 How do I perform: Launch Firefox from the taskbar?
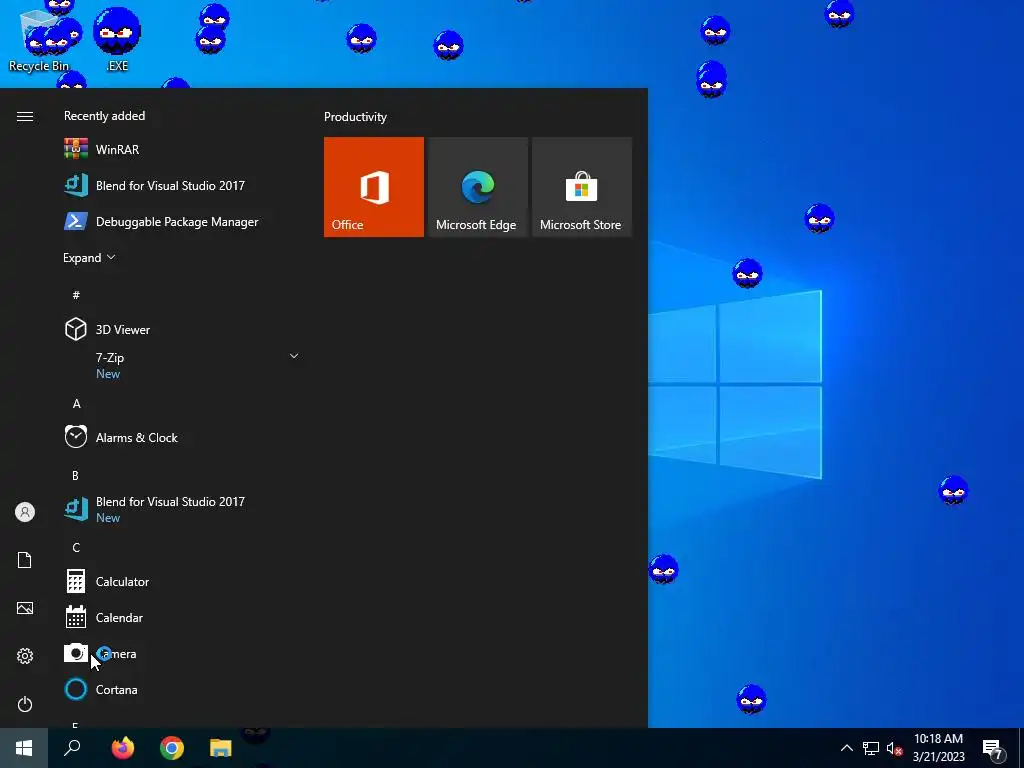122,748
